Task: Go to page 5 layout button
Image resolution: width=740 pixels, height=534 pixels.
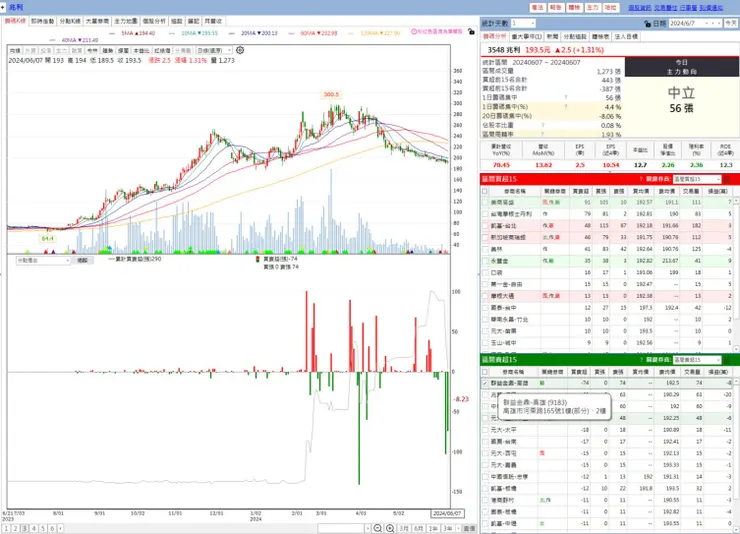Action: (42, 528)
